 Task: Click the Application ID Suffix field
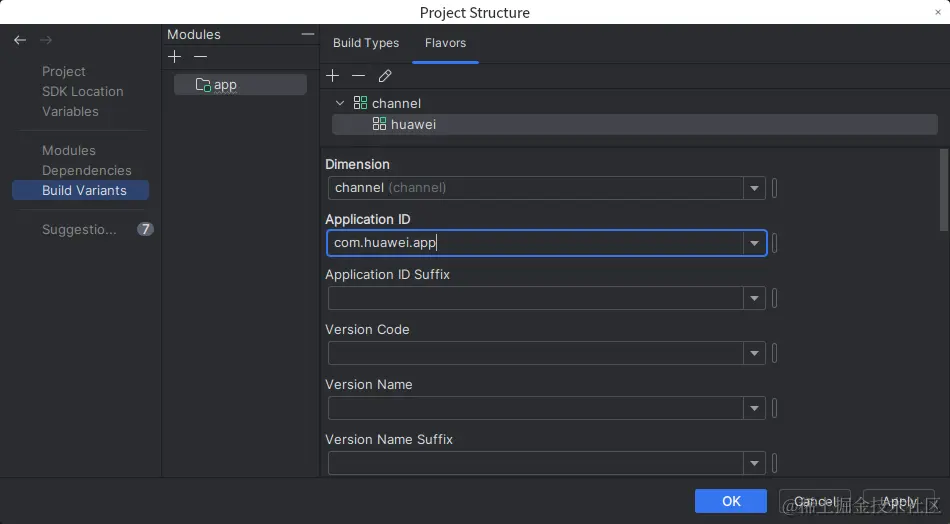coord(535,298)
